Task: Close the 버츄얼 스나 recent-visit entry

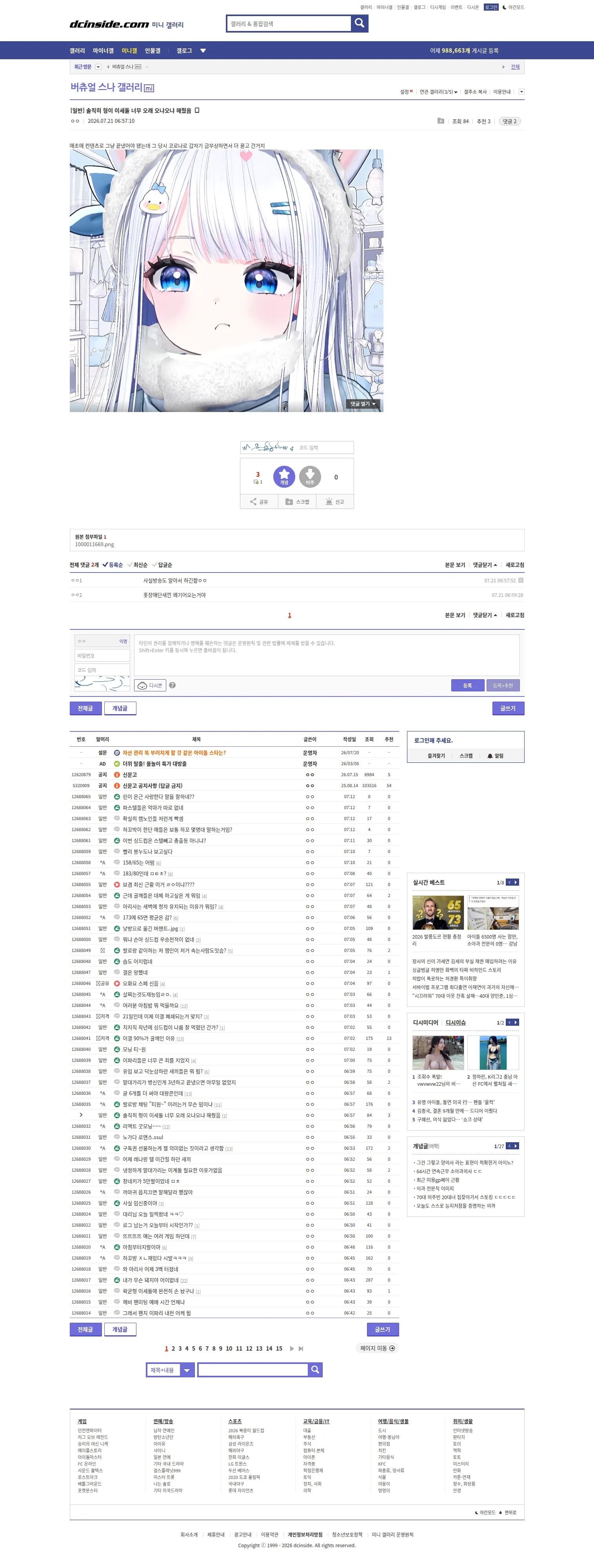Action: tap(147, 67)
